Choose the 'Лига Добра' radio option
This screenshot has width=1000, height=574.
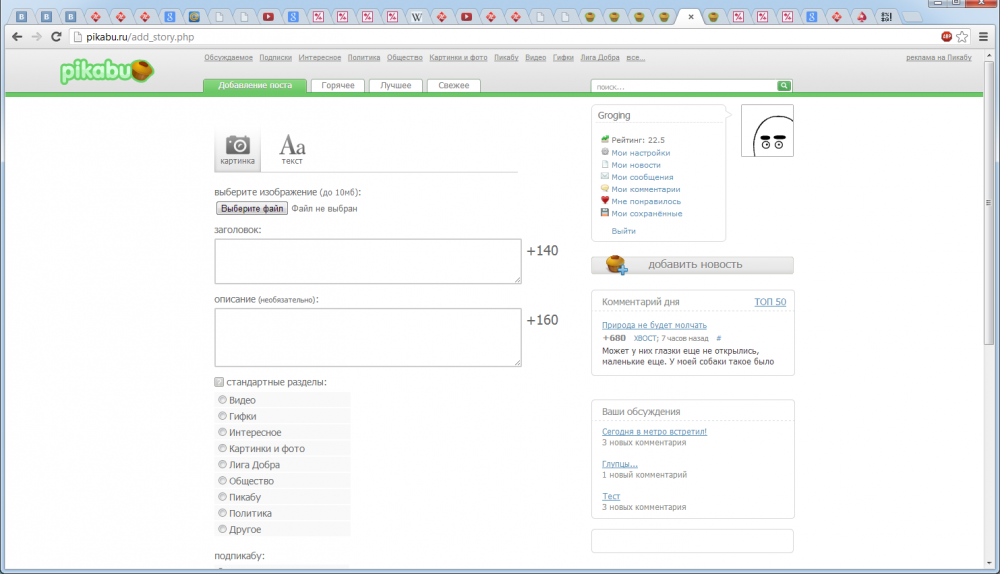click(x=222, y=465)
